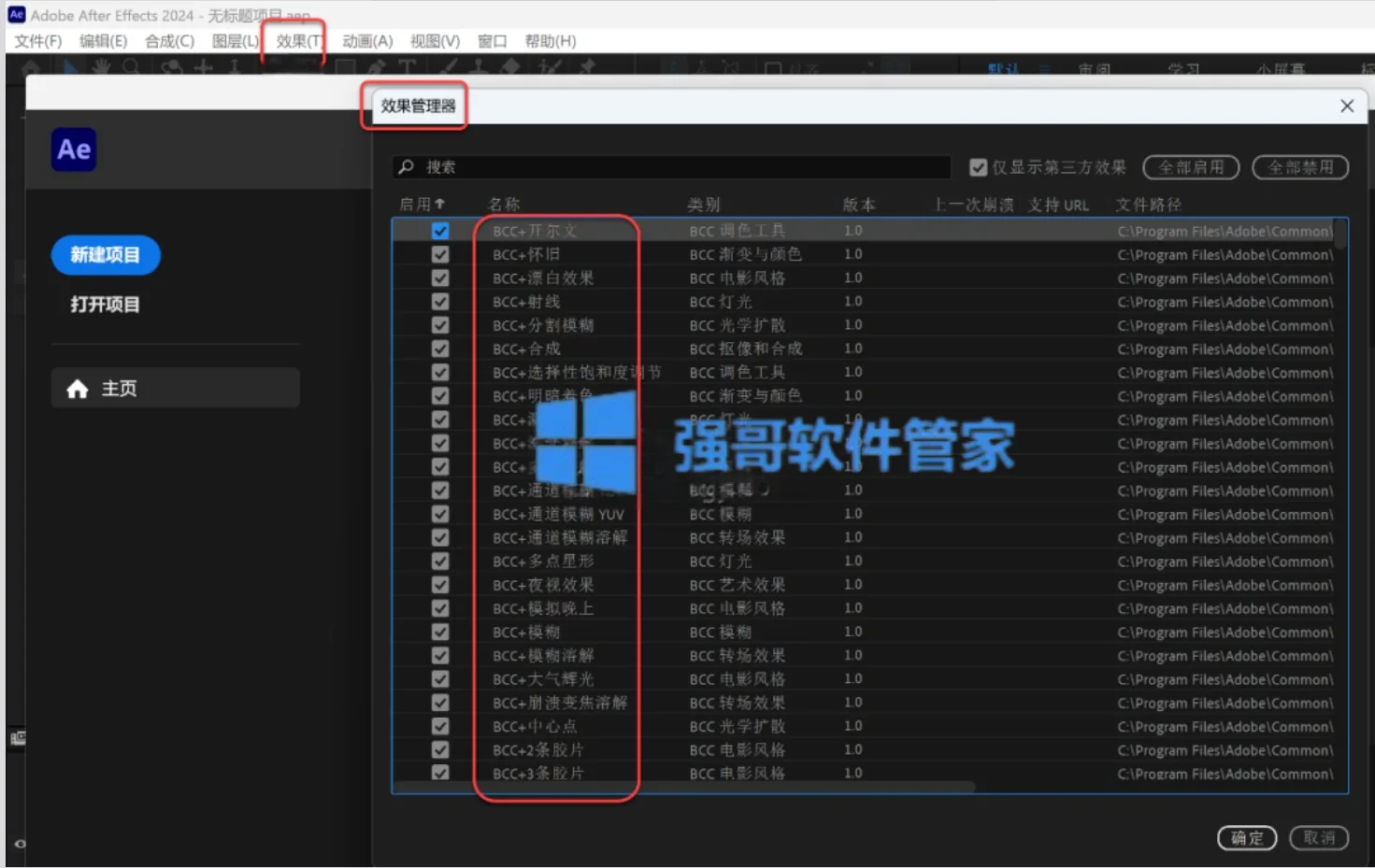1375x868 pixels.
Task: Disable the BCC+合成 checkbox
Action: 440,349
